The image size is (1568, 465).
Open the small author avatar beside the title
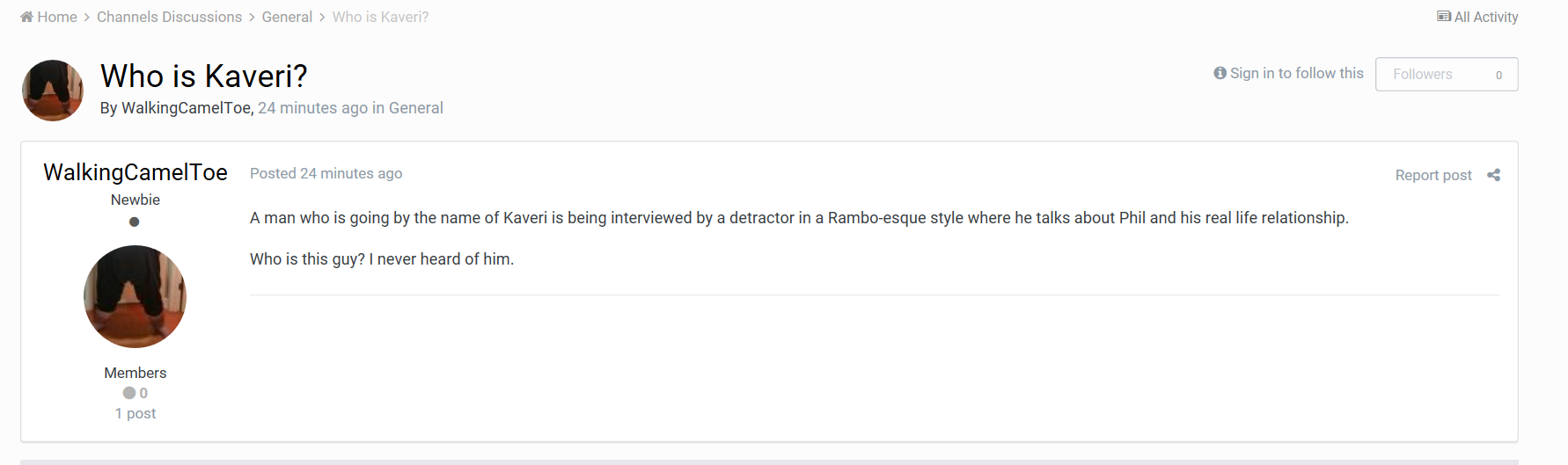[53, 91]
